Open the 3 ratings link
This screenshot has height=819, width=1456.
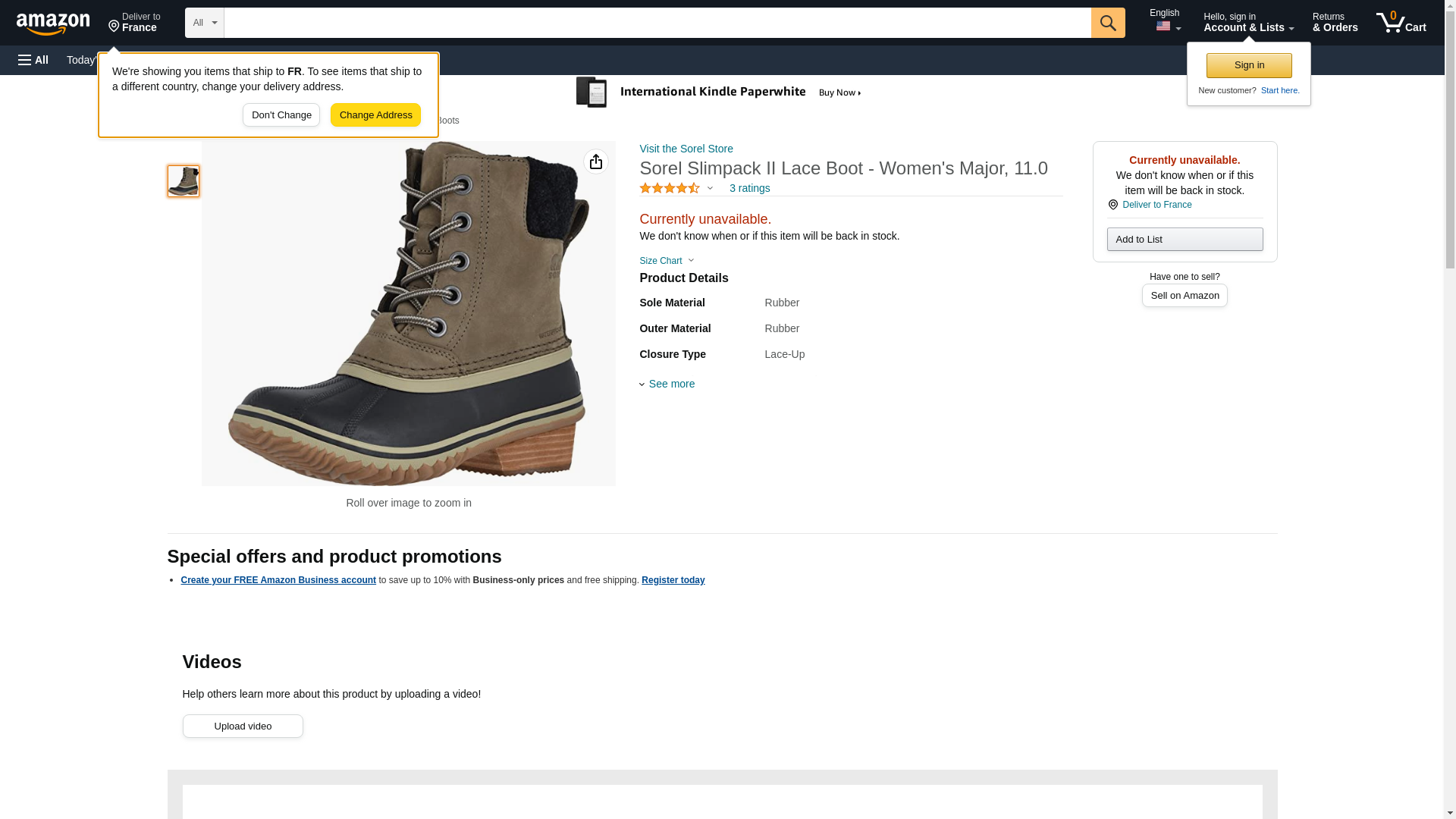click(749, 188)
